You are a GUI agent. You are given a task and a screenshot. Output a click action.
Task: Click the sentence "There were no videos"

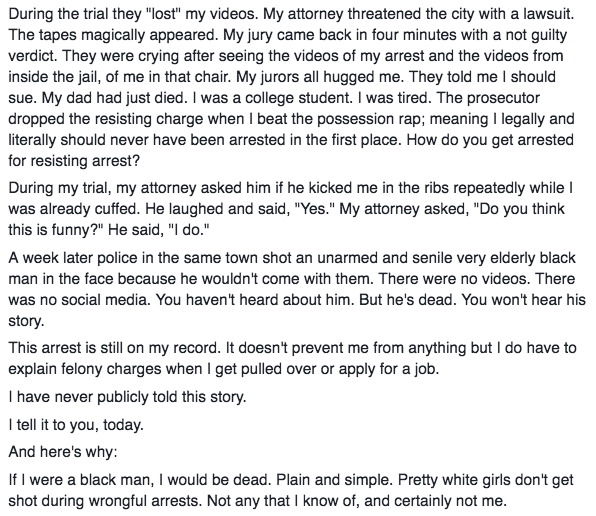tap(454, 279)
